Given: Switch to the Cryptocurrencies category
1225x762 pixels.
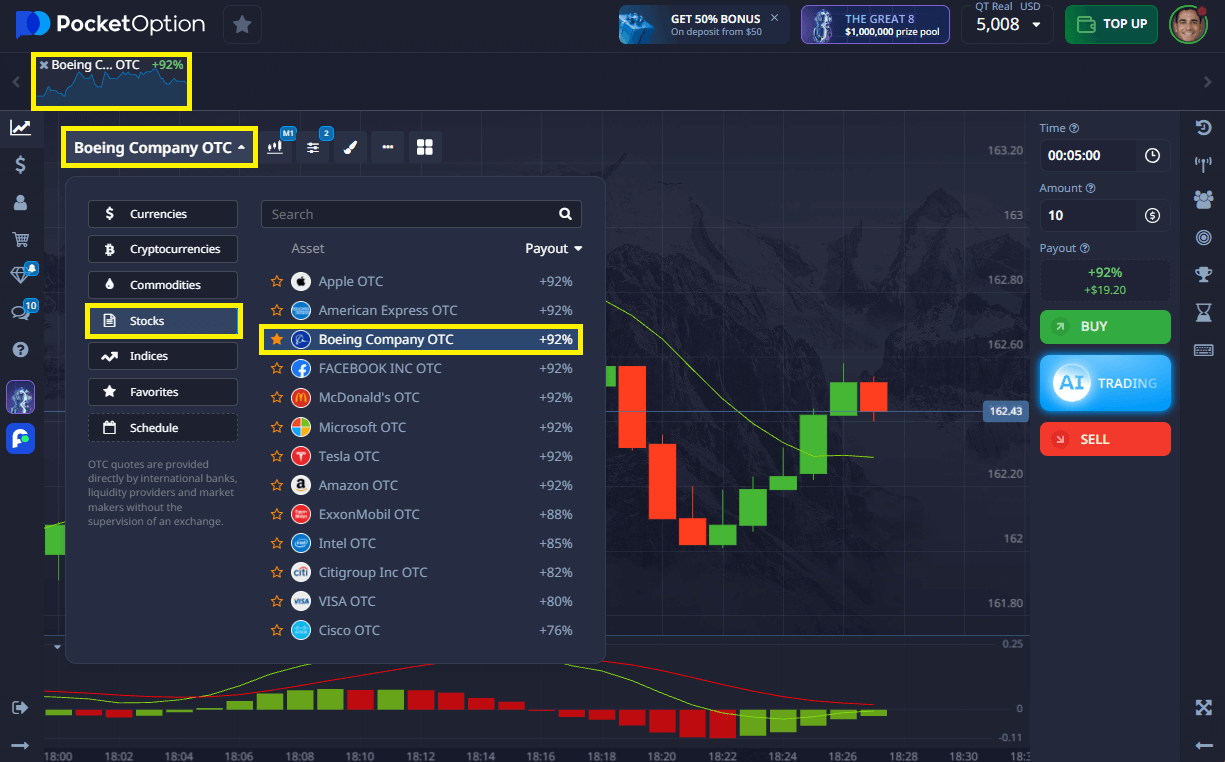Looking at the screenshot, I should (163, 249).
